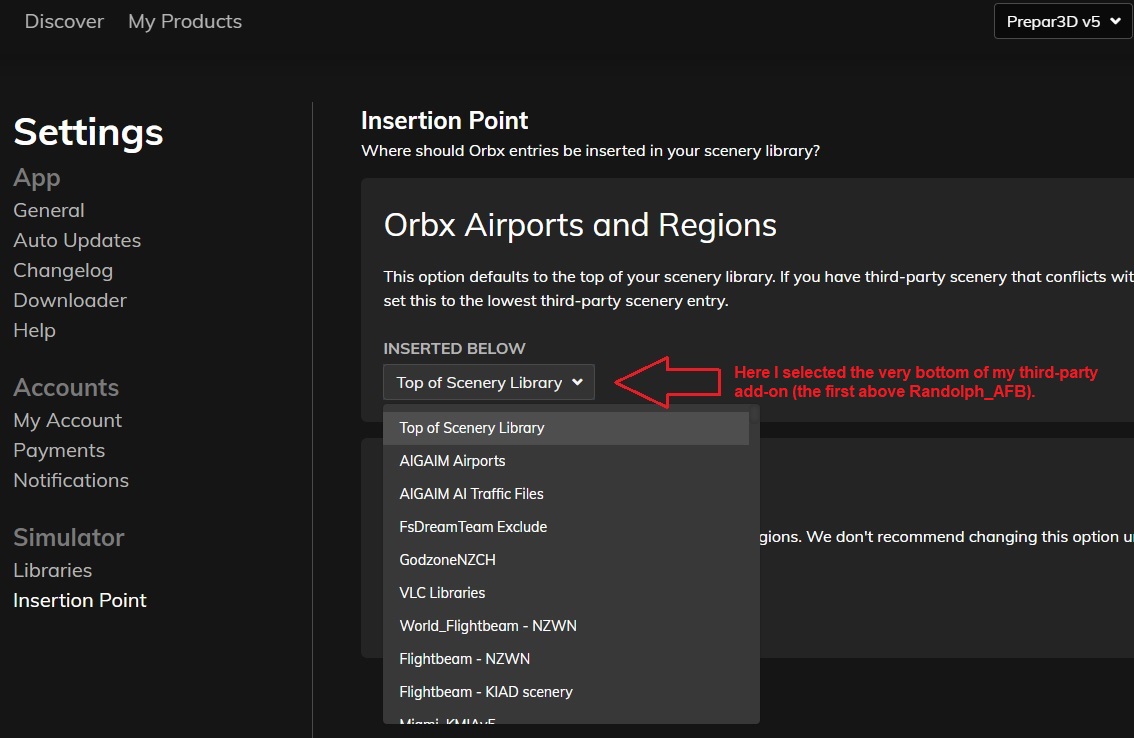Viewport: 1134px width, 738px height.
Task: Open Auto Updates settings
Action: (x=77, y=240)
